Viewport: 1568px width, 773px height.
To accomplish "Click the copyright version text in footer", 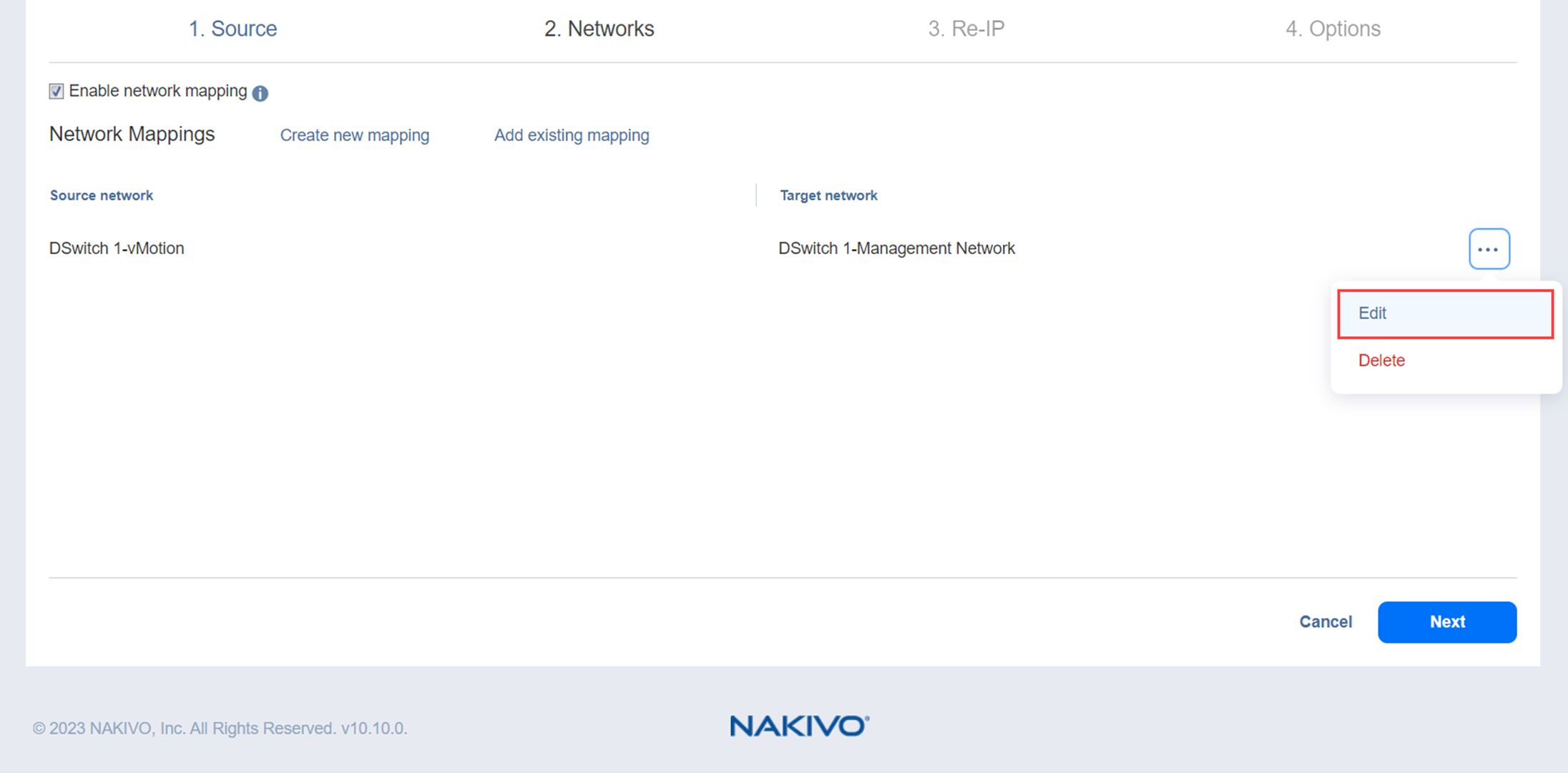I will click(x=220, y=728).
